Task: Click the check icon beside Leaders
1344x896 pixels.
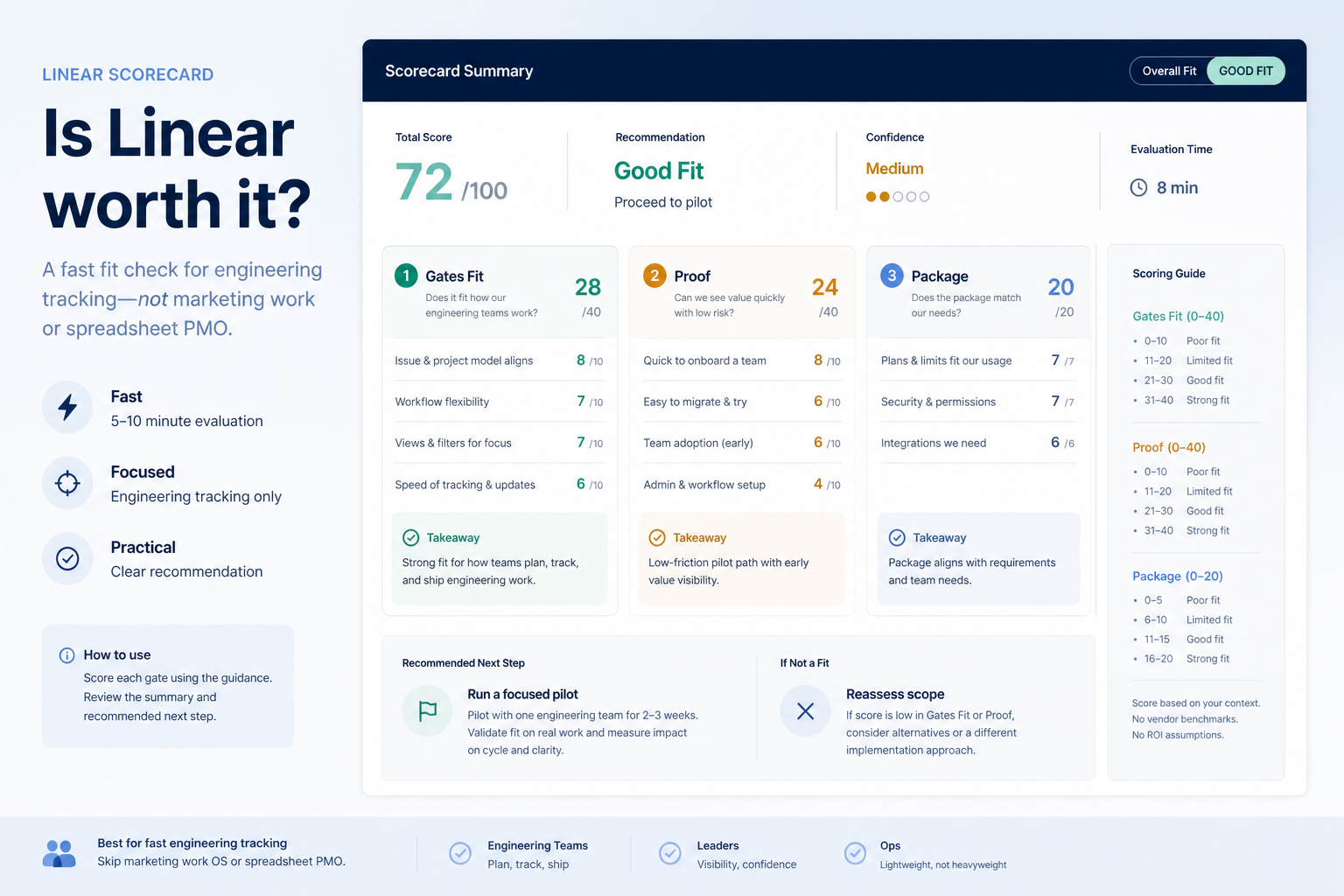Action: click(x=670, y=853)
